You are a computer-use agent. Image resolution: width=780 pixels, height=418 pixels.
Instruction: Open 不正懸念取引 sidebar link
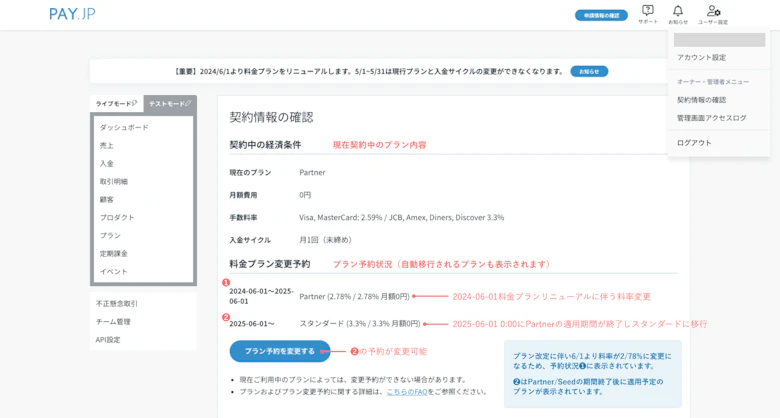(x=117, y=303)
